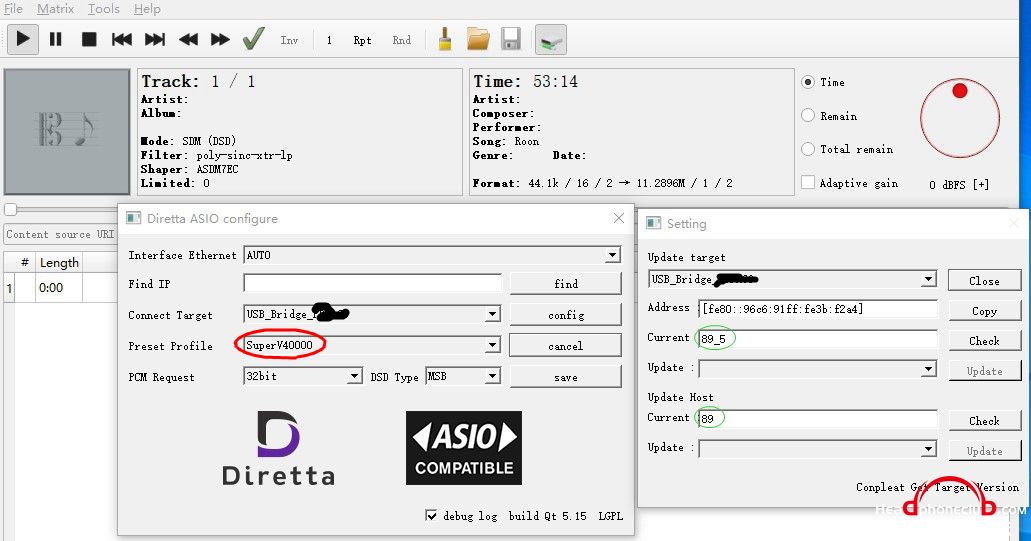Click the find button
This screenshot has width=1031, height=541.
click(565, 283)
